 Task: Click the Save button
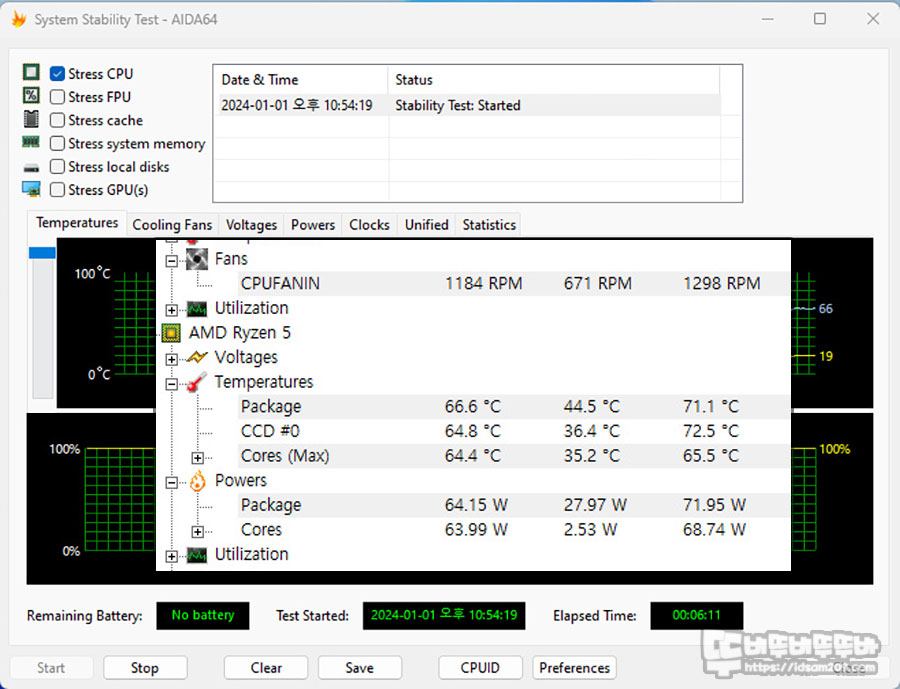(x=359, y=668)
